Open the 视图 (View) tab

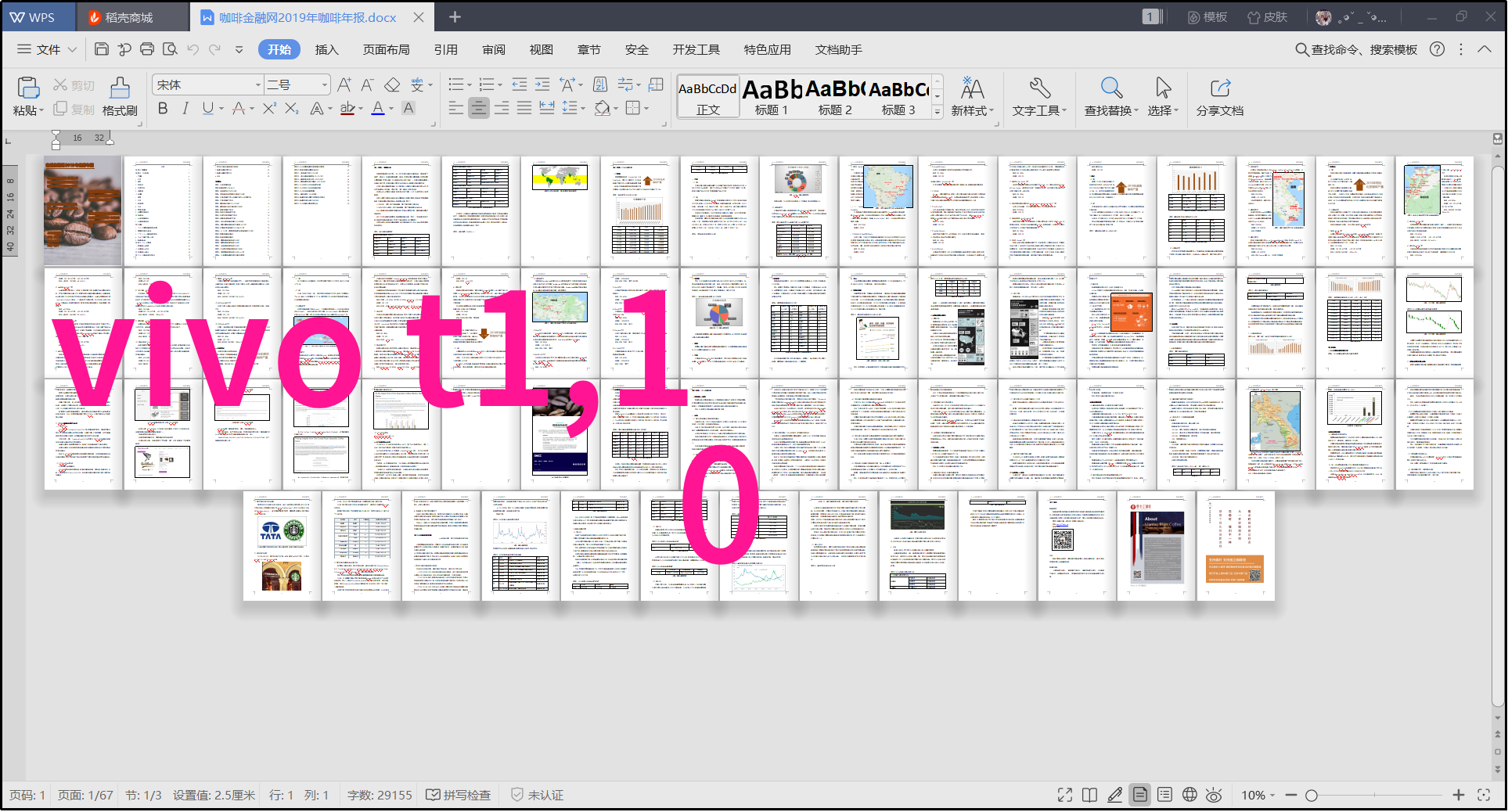click(541, 49)
